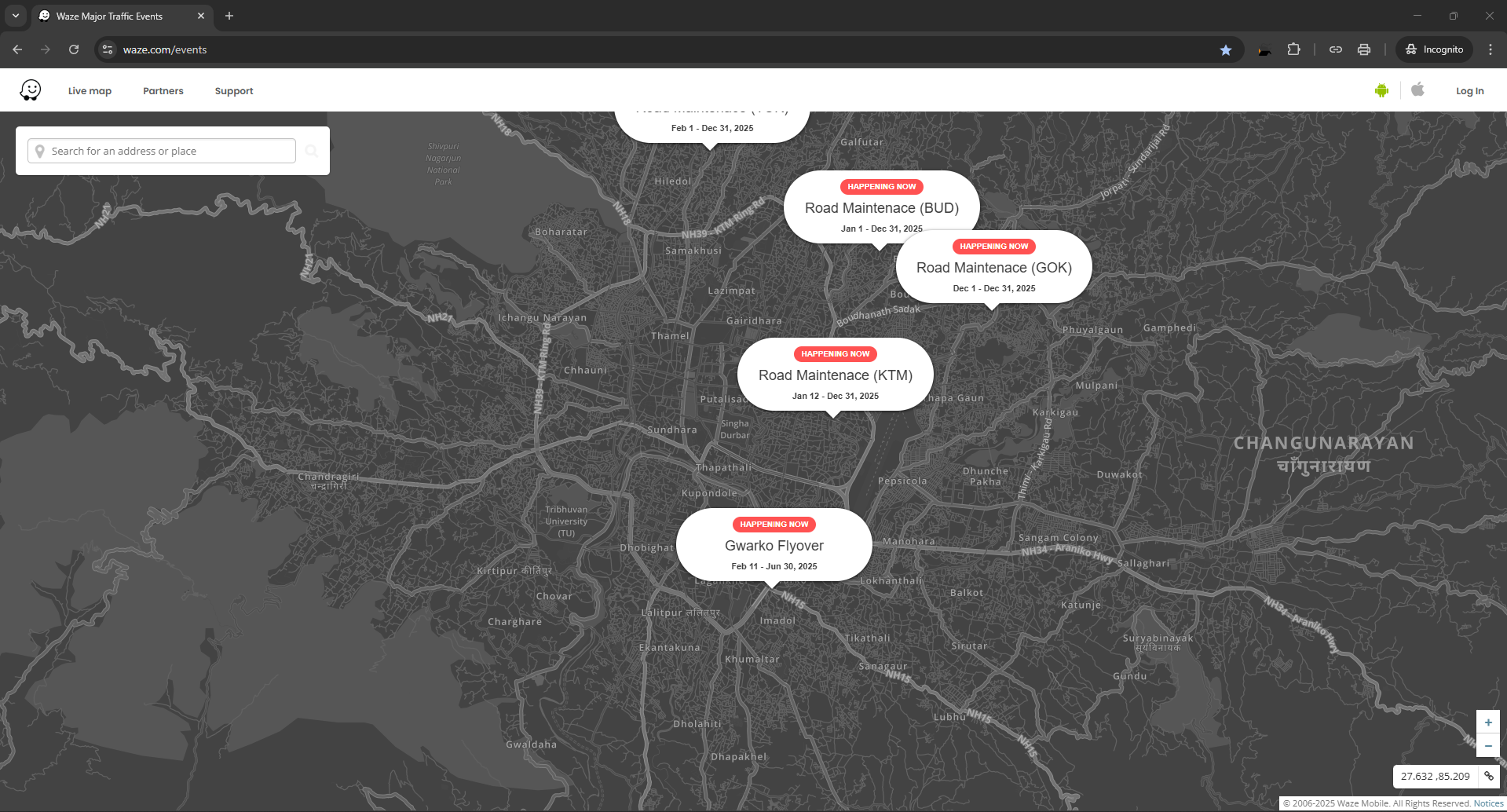Image resolution: width=1507 pixels, height=812 pixels.
Task: Open the Live map menu item
Action: tap(90, 91)
